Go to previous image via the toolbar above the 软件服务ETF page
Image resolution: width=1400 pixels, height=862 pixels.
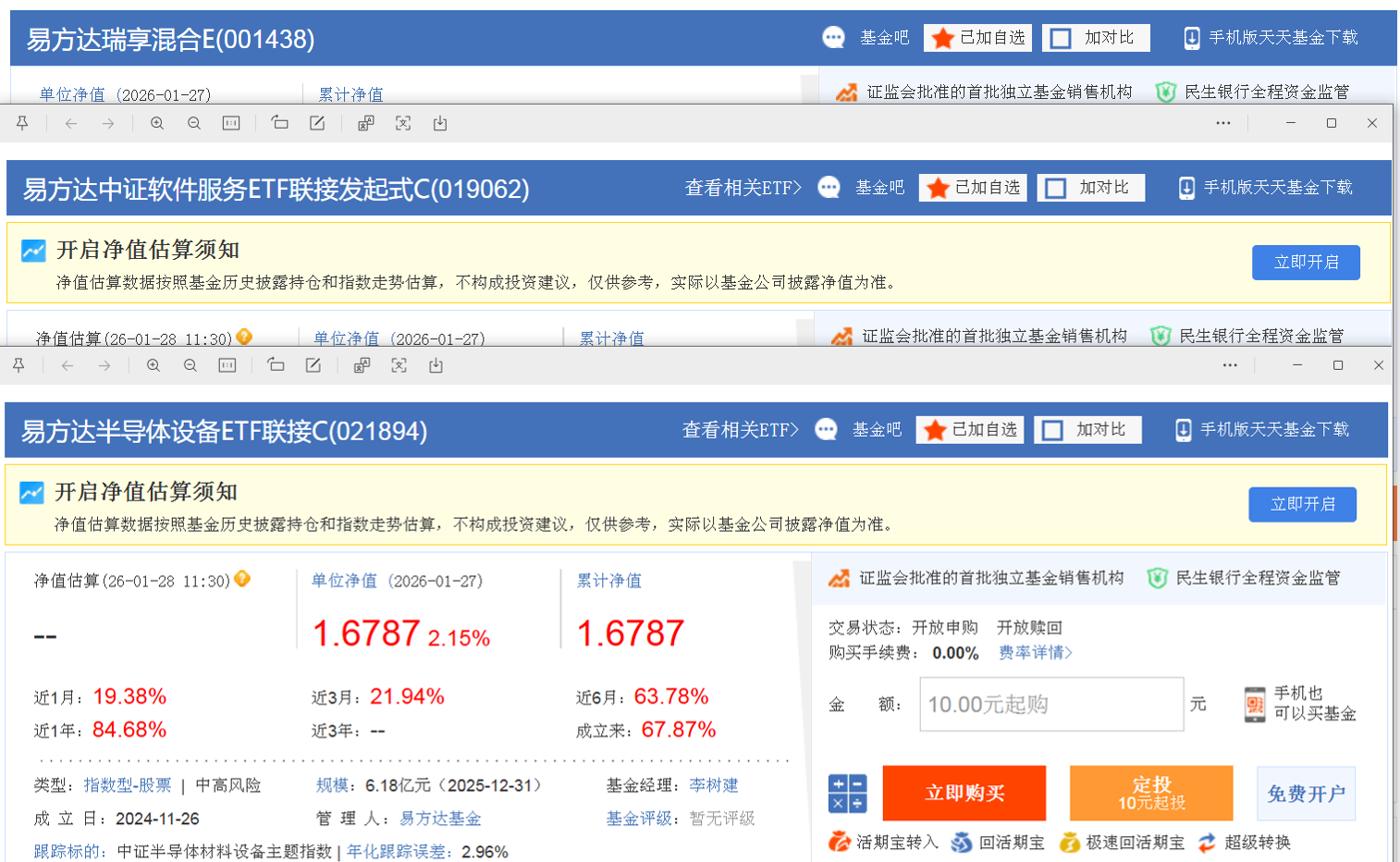pos(71,123)
